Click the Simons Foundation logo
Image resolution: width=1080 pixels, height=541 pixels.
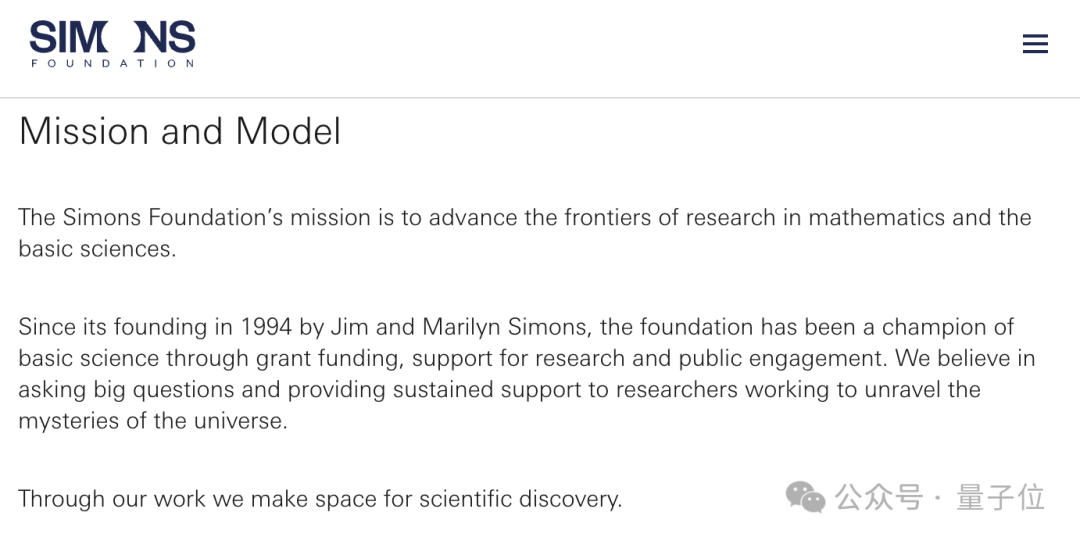click(x=112, y=44)
